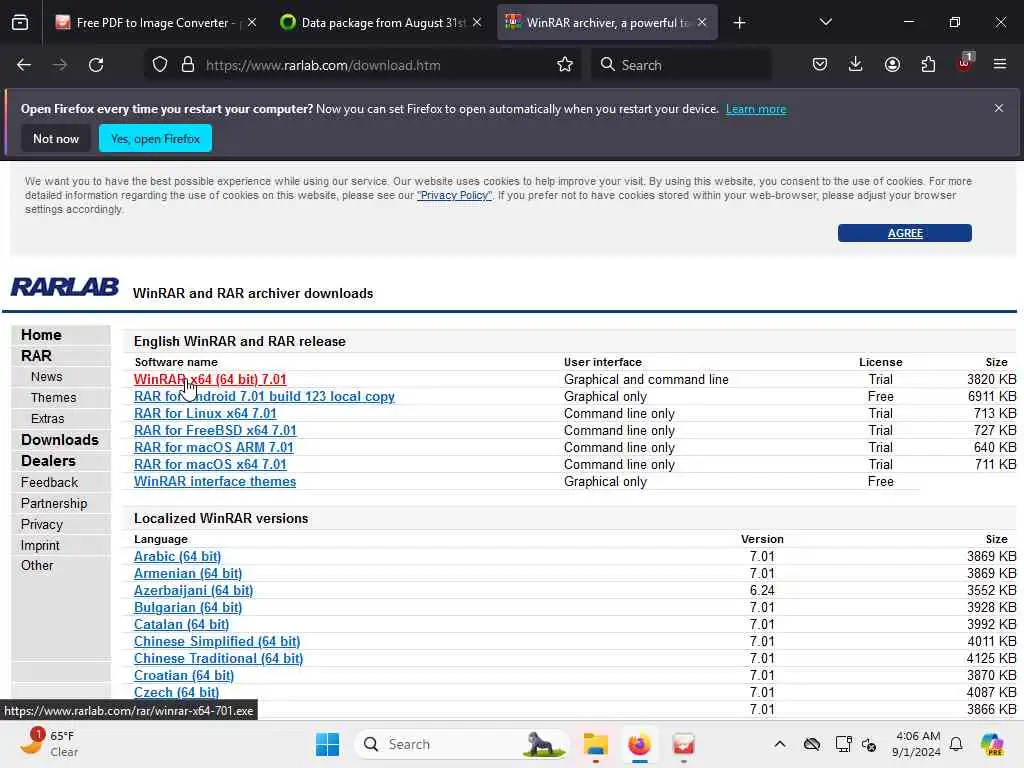Open the weather widget showing 65°F
Screen dimensions: 1024x768
coord(49,743)
